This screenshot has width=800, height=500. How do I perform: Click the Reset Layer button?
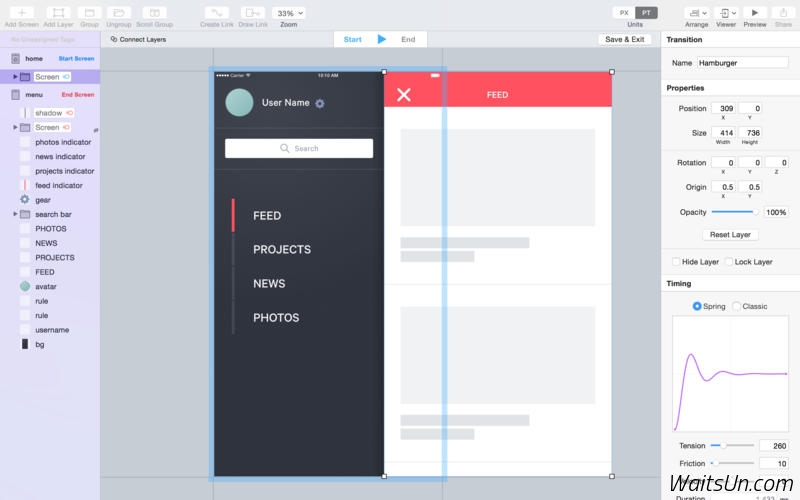[x=730, y=235]
